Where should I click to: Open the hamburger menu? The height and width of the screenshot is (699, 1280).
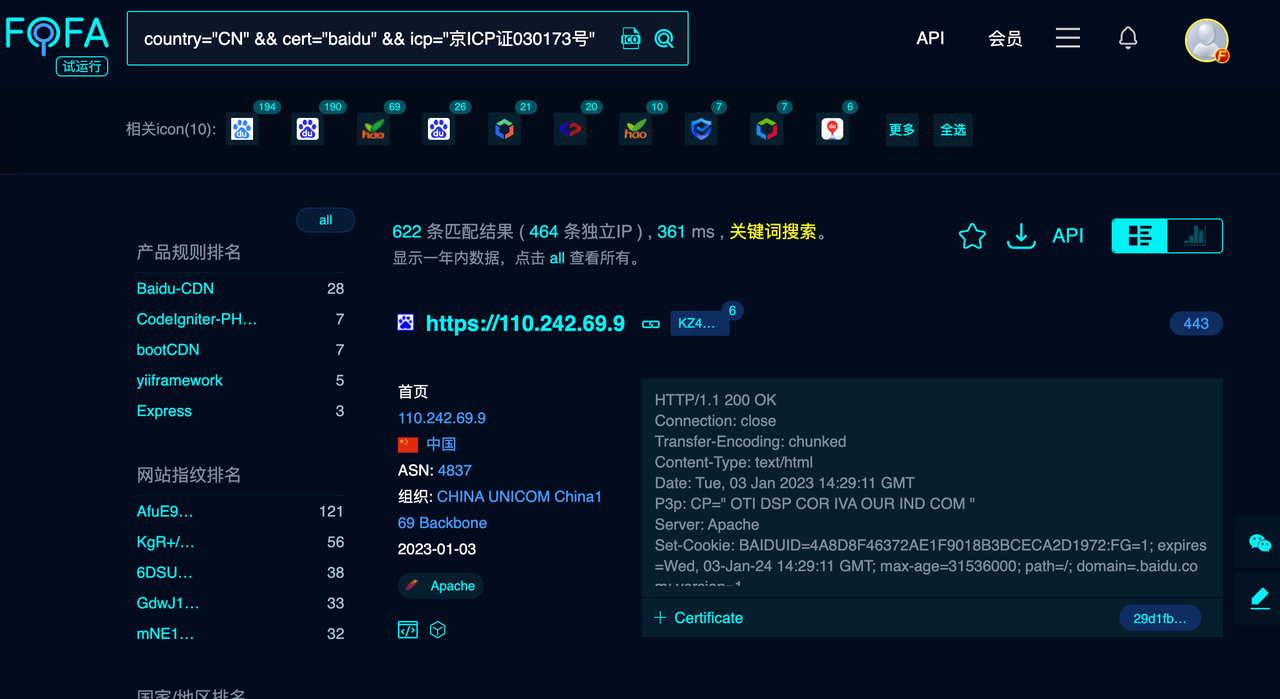tap(1068, 38)
